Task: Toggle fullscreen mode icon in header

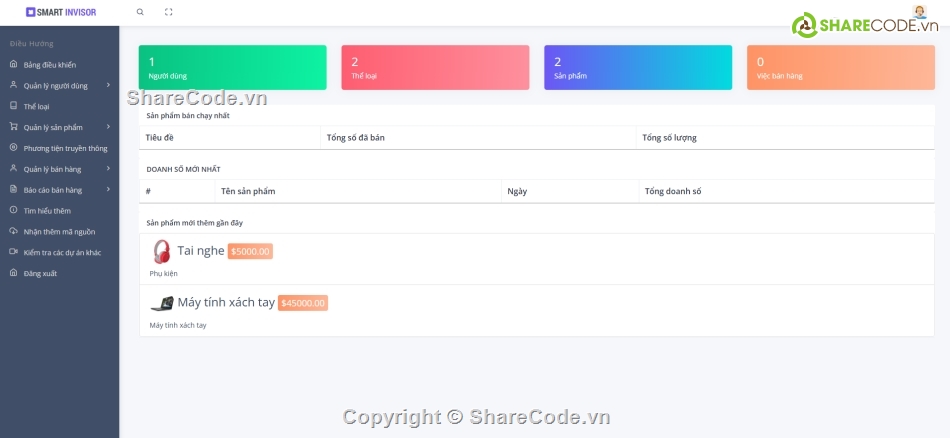Action: (x=168, y=12)
